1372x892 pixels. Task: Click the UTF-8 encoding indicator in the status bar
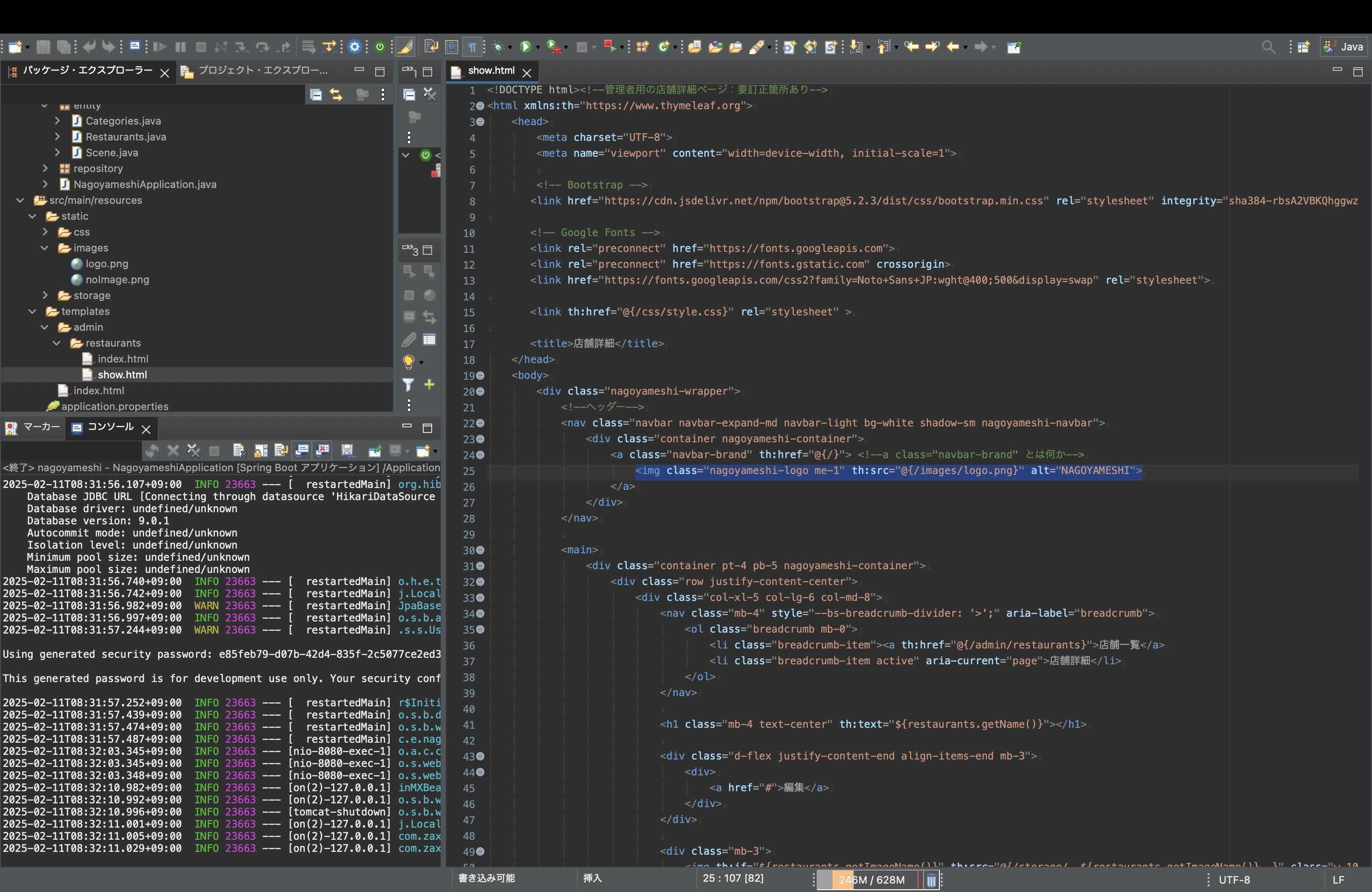coord(1234,880)
